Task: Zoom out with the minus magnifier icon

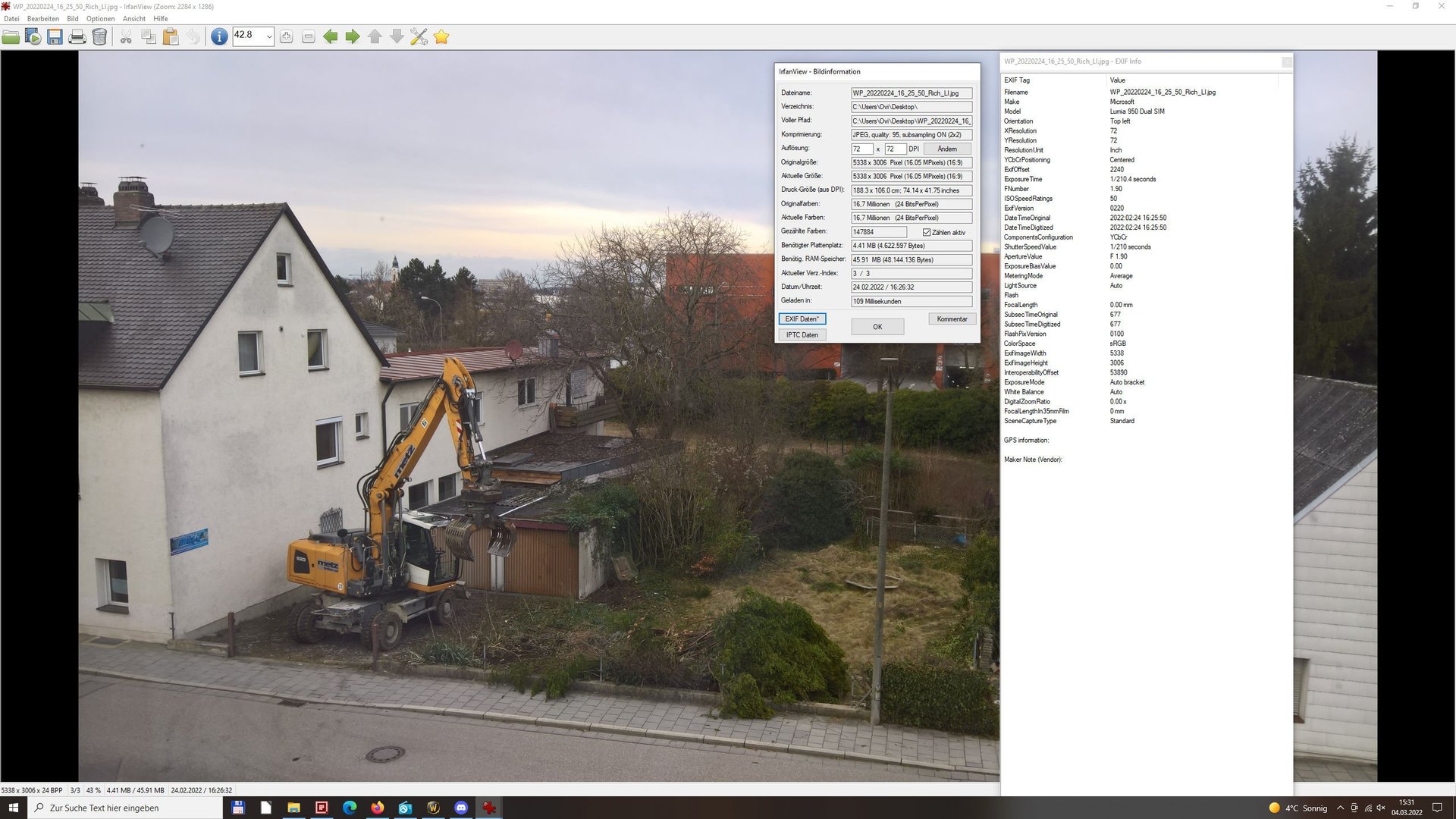Action: click(x=309, y=36)
